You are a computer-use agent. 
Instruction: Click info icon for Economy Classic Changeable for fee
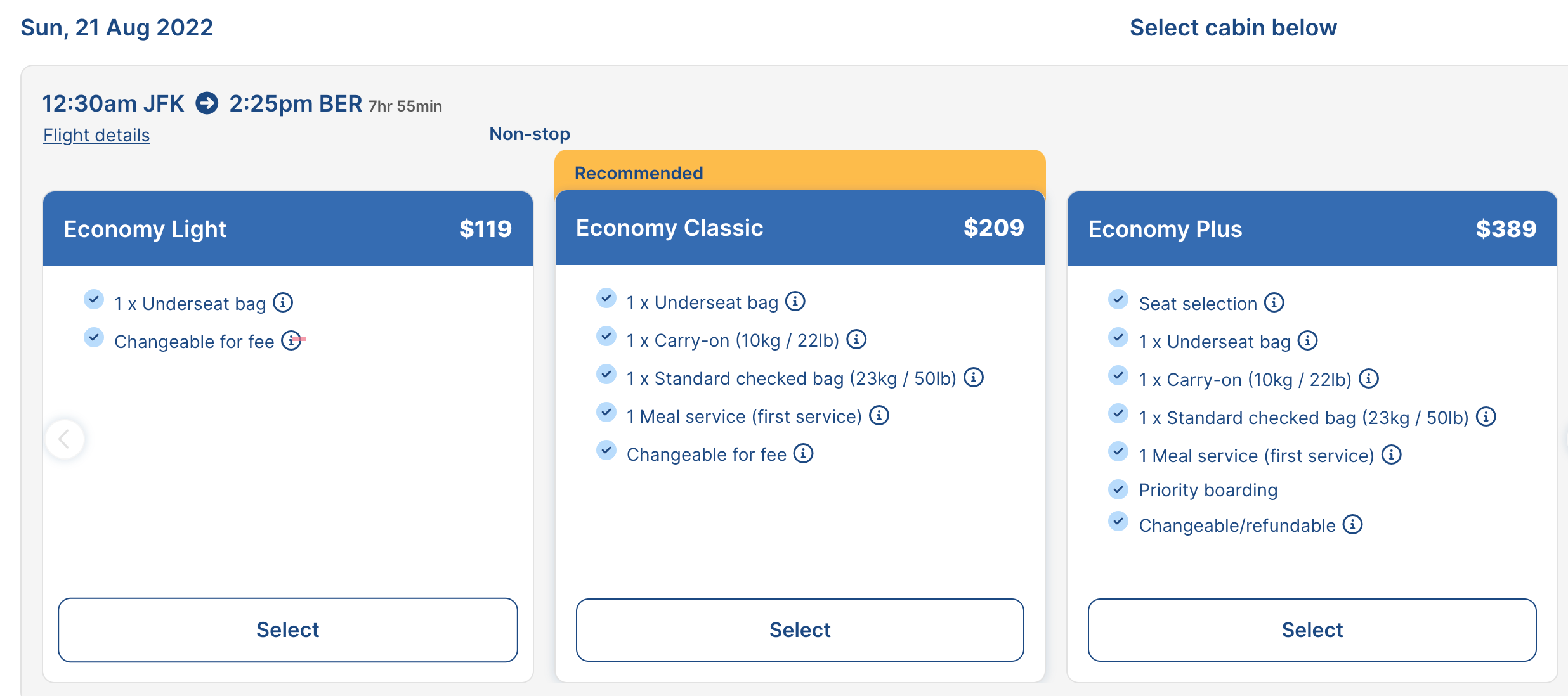click(x=804, y=454)
